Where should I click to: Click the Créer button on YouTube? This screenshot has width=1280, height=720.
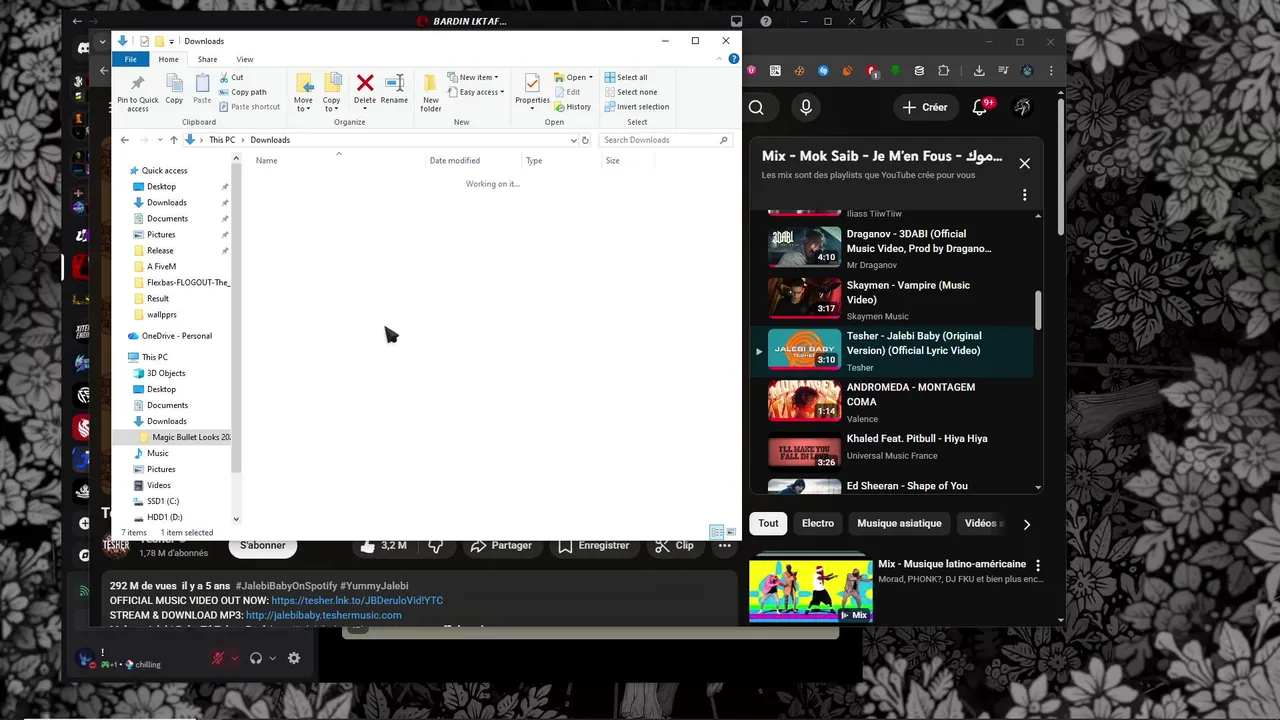pos(924,107)
